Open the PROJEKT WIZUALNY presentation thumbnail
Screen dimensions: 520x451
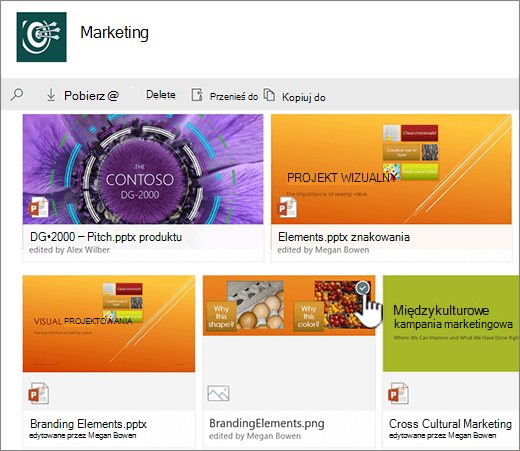pos(391,169)
